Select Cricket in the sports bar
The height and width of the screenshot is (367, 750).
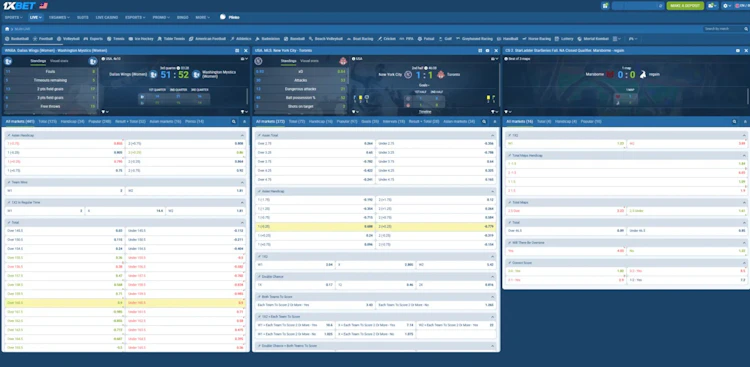pyautogui.click(x=386, y=39)
